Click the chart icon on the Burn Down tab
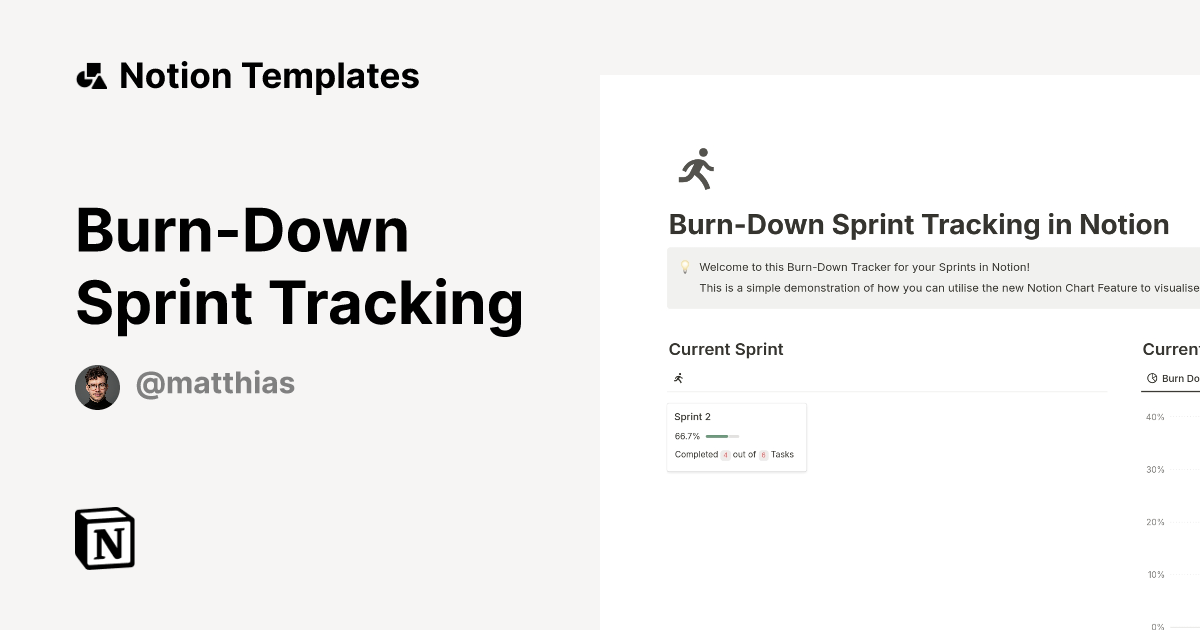Screen dimensions: 1200x630 pyautogui.click(x=1152, y=378)
